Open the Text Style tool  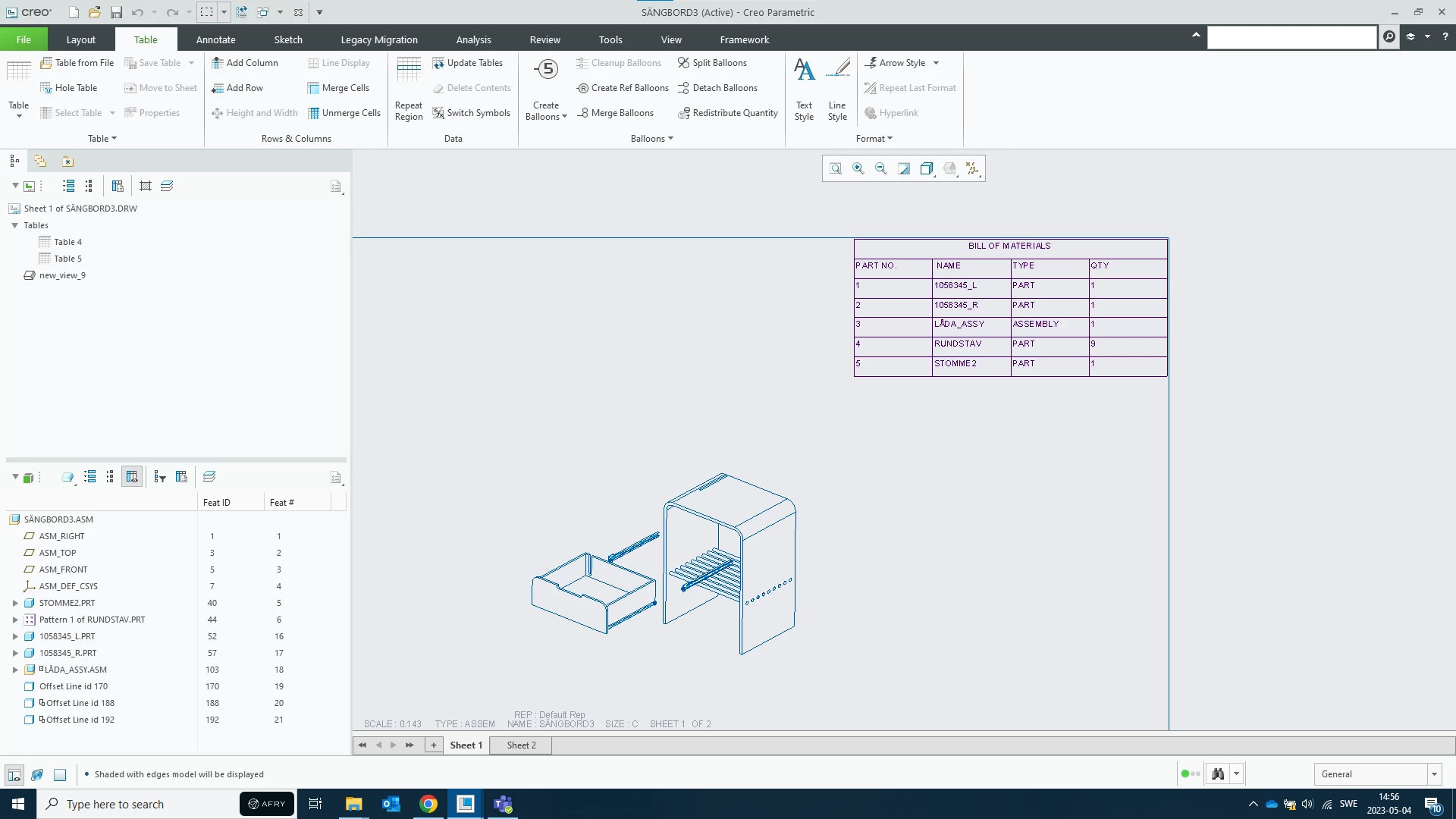tap(804, 71)
